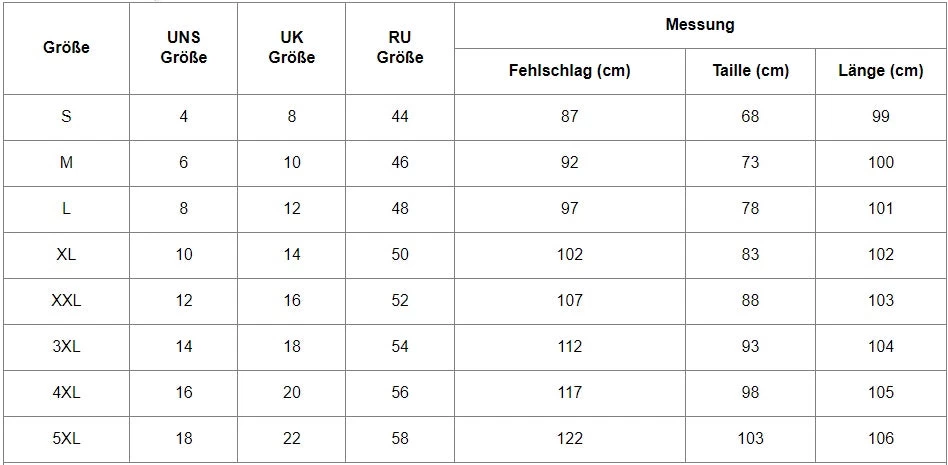The image size is (948, 465).
Task: Click the Messung group header
Action: [x=700, y=24]
